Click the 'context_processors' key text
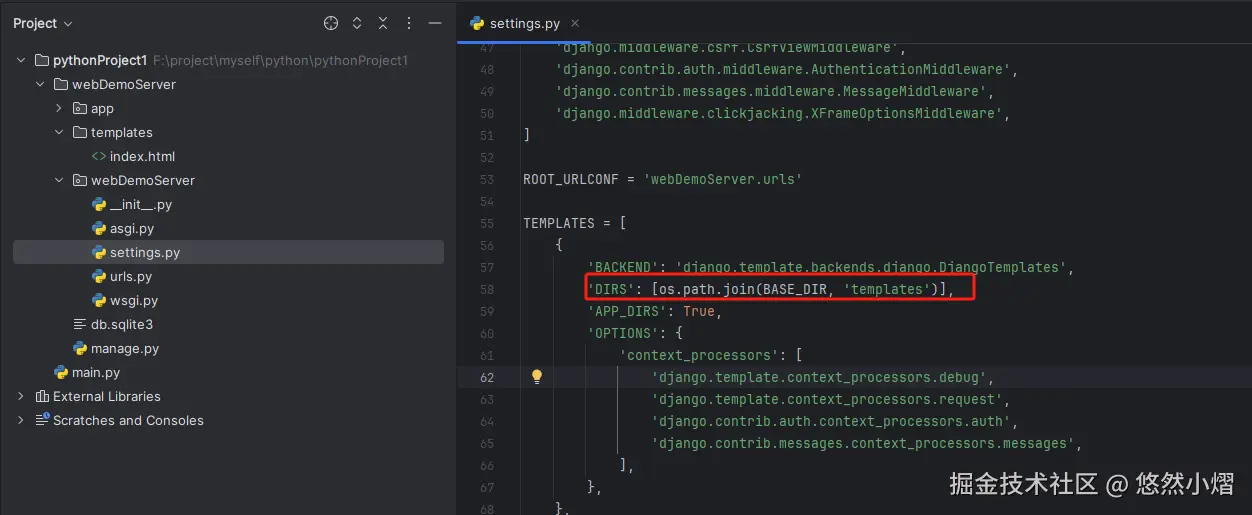Image resolution: width=1252 pixels, height=515 pixels. pyautogui.click(x=703, y=355)
